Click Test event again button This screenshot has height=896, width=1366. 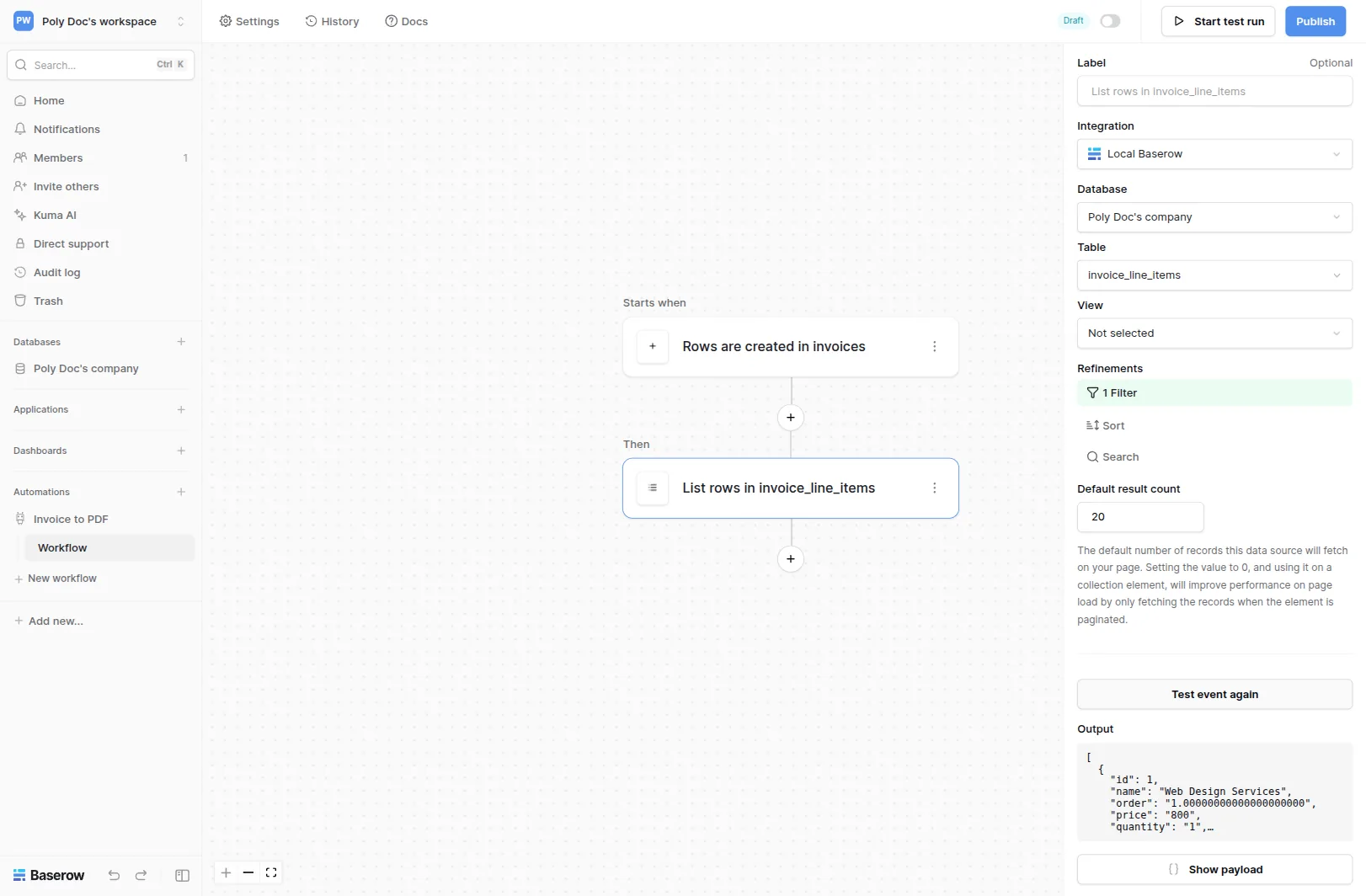tap(1214, 695)
